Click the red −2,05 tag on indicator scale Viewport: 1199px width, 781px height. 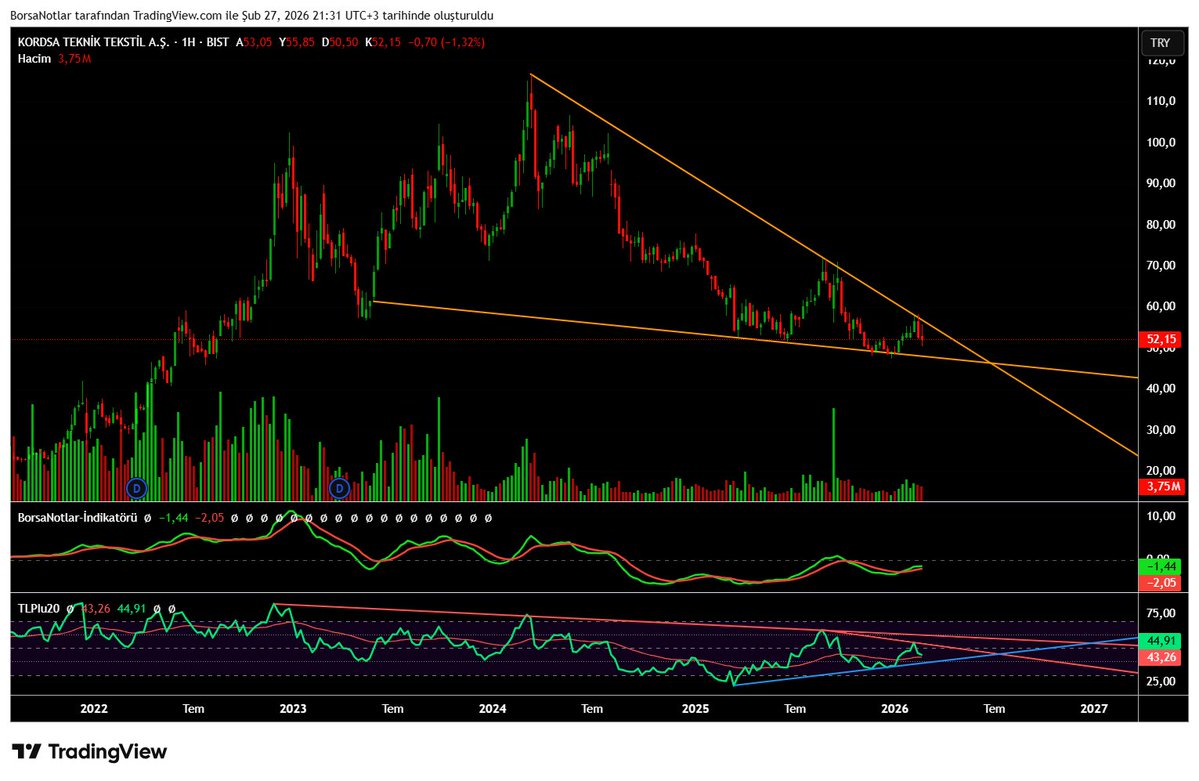[1159, 583]
